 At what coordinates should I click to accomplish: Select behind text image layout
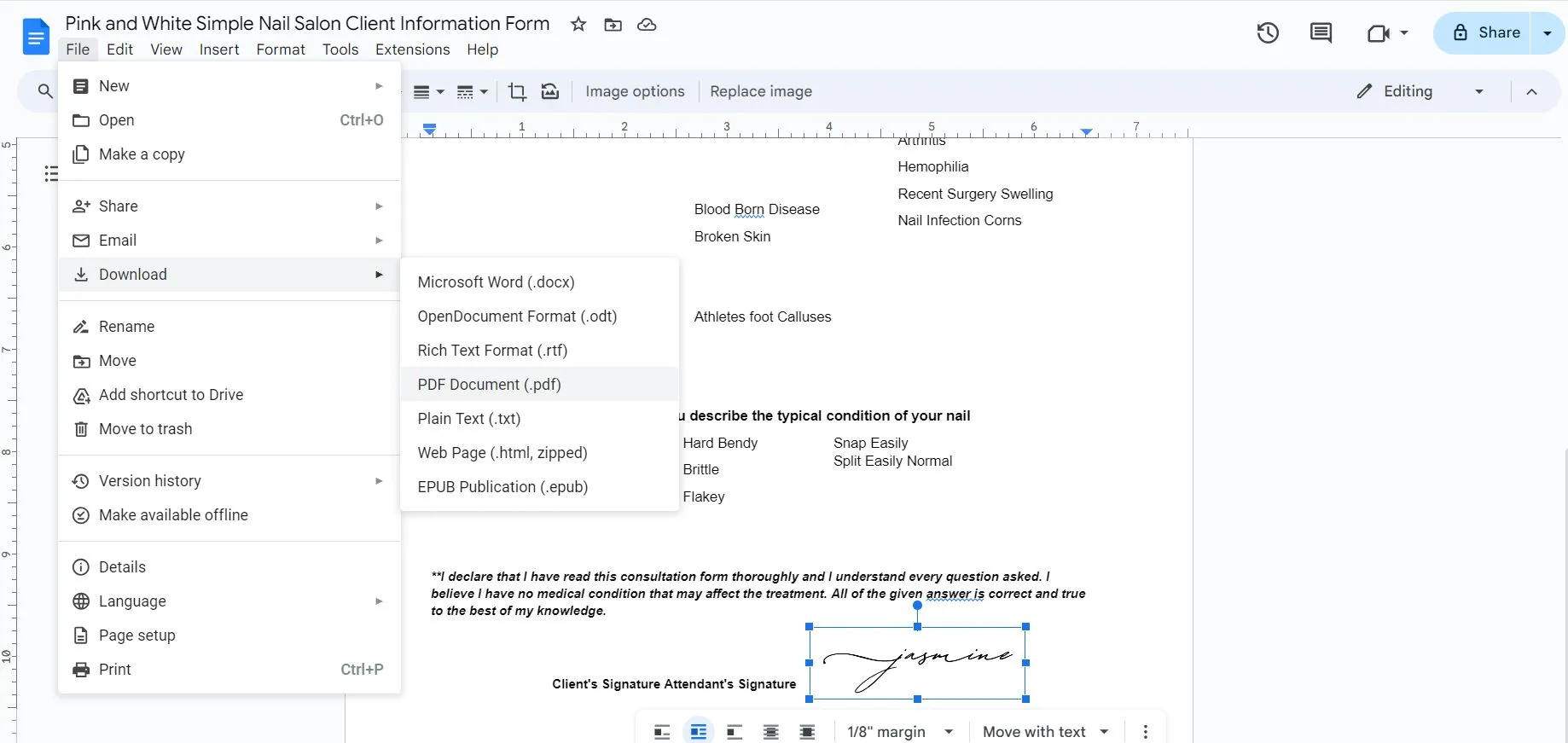[770, 732]
